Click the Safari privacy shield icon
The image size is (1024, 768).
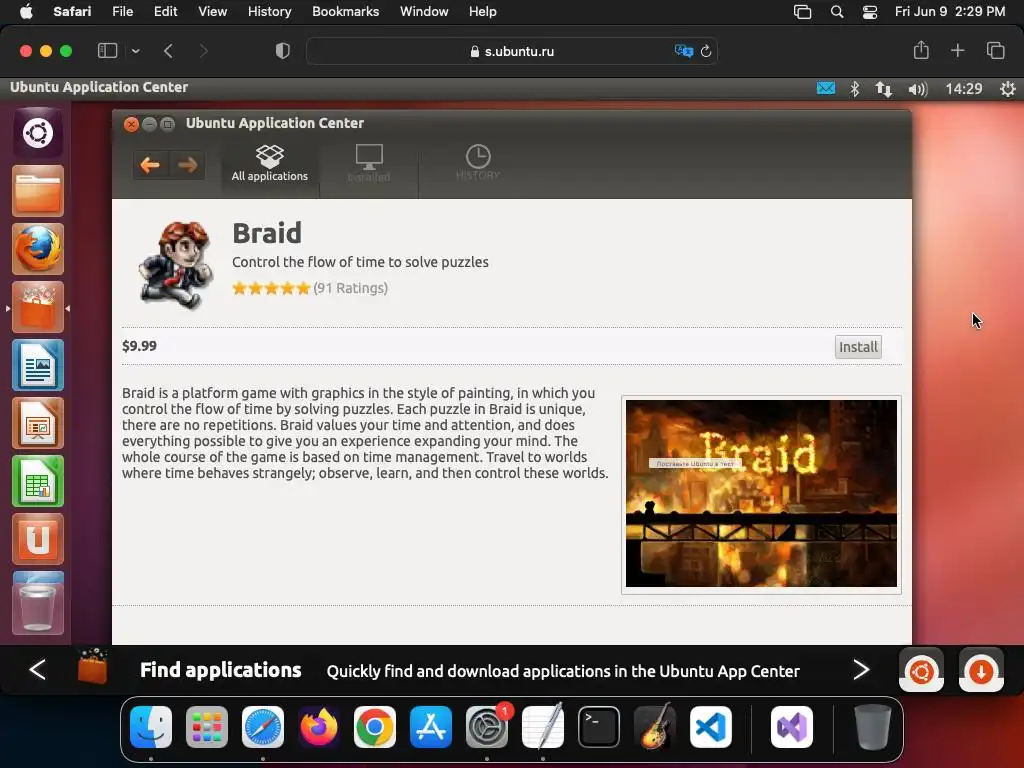pyautogui.click(x=283, y=51)
